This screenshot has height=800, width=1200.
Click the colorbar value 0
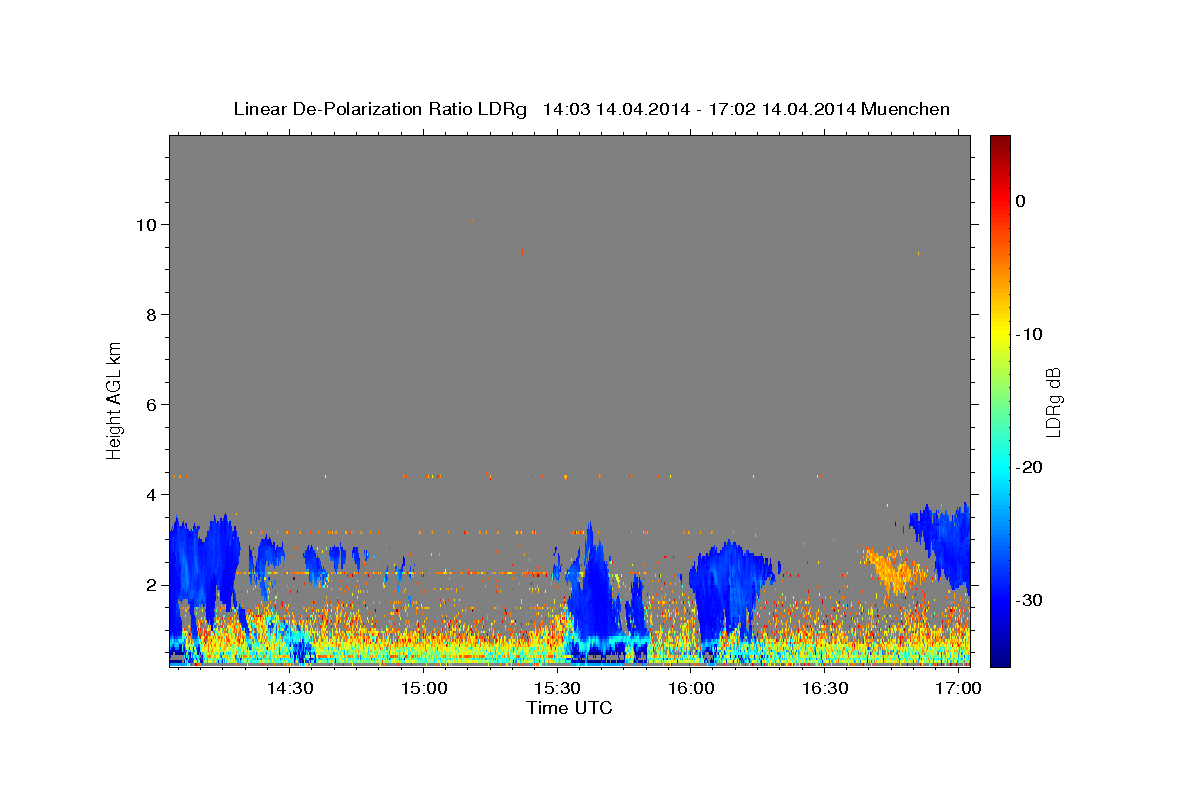point(1021,201)
